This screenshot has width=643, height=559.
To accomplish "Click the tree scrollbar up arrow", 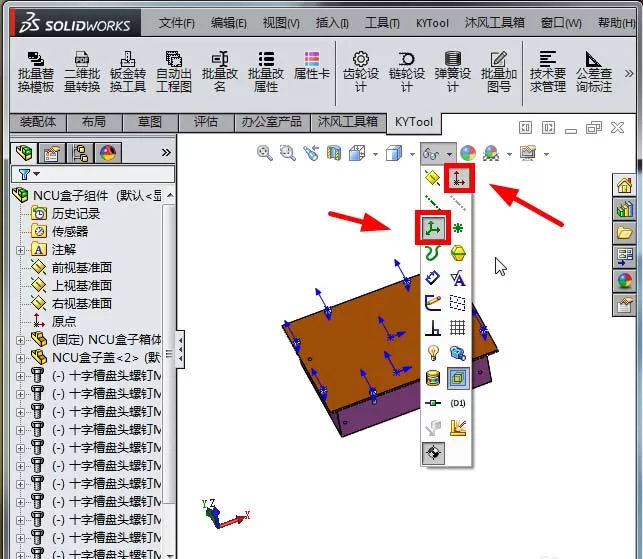I will (170, 196).
